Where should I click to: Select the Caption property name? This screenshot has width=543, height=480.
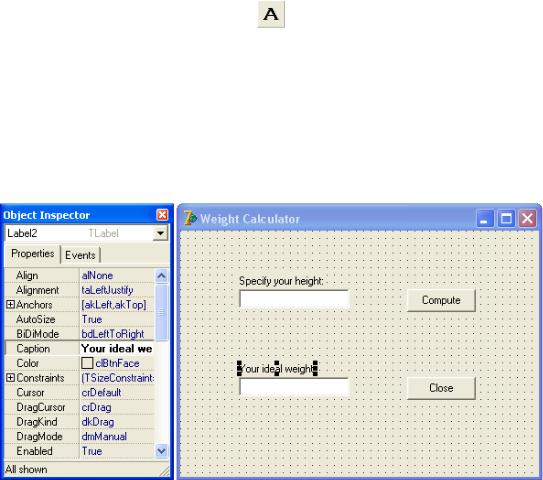point(33,349)
